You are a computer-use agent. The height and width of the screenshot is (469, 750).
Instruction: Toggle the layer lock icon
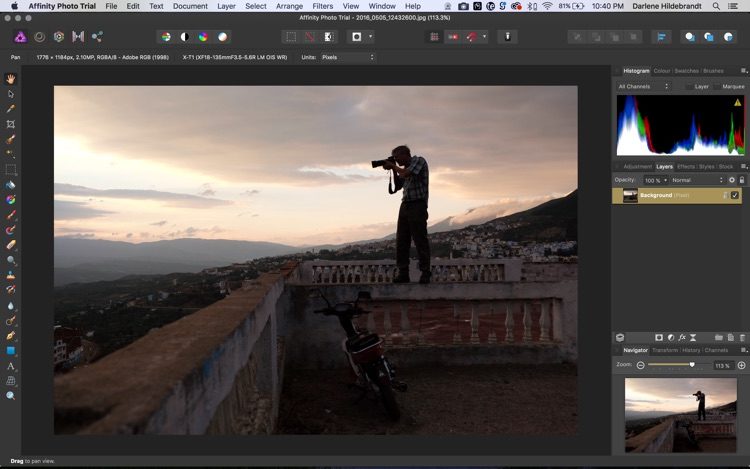[x=742, y=180]
